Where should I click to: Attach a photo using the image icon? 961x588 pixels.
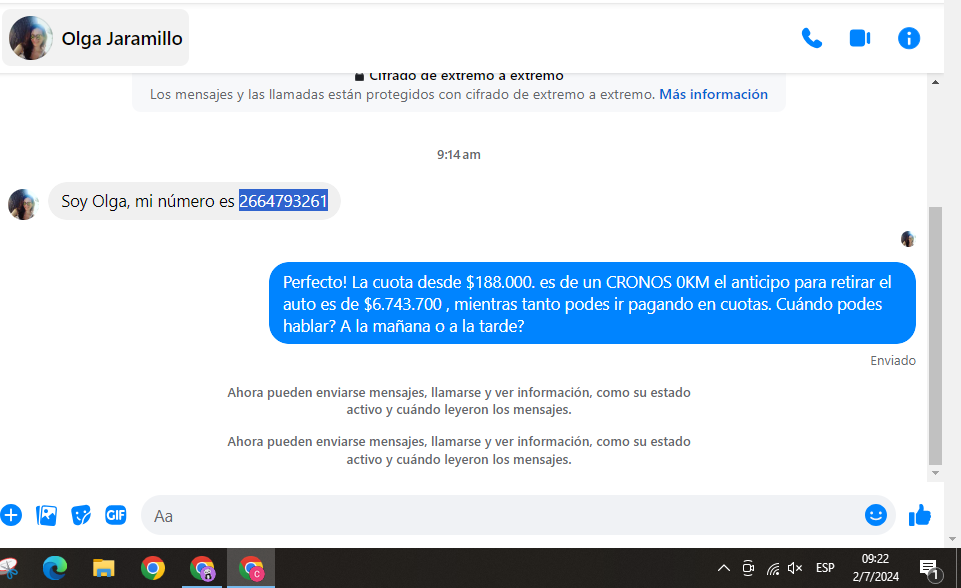(46, 515)
